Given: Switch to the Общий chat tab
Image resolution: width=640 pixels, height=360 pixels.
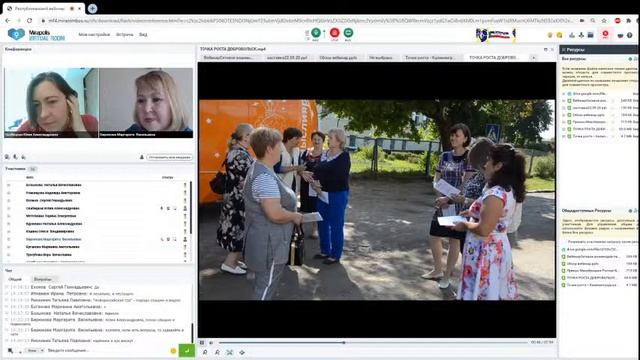Looking at the screenshot, I should point(15,279).
